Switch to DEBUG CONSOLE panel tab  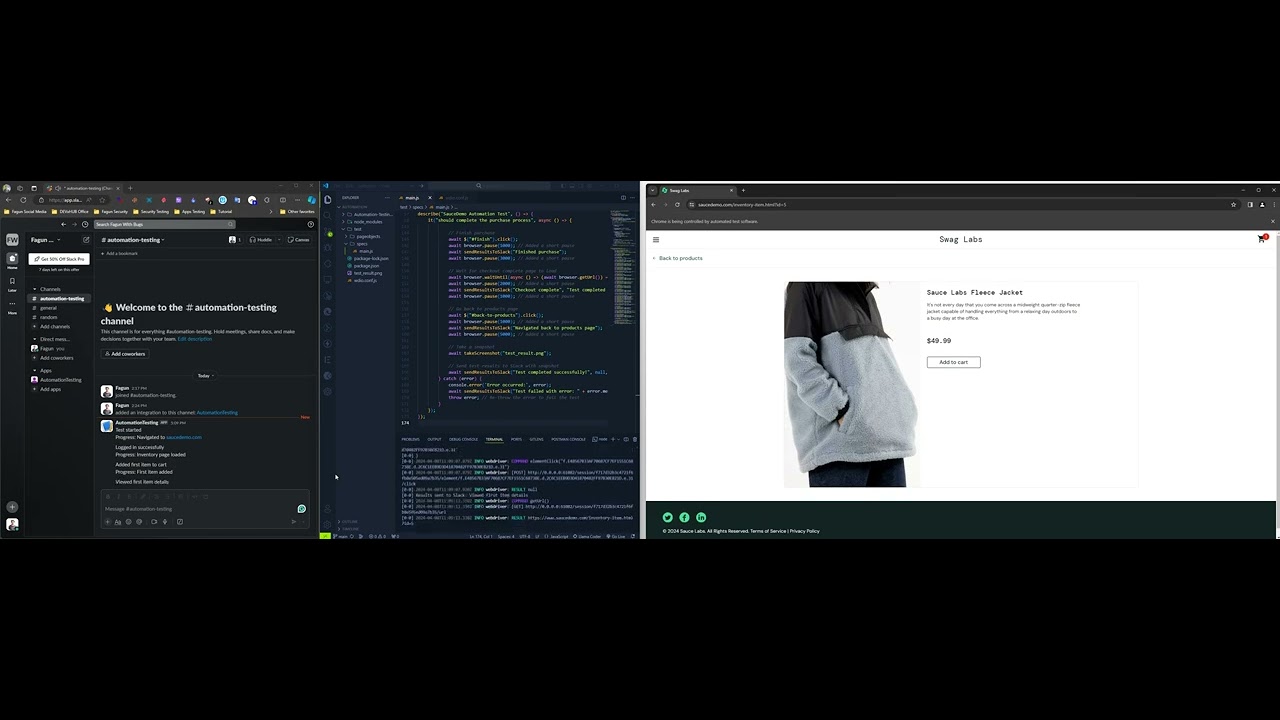463,439
